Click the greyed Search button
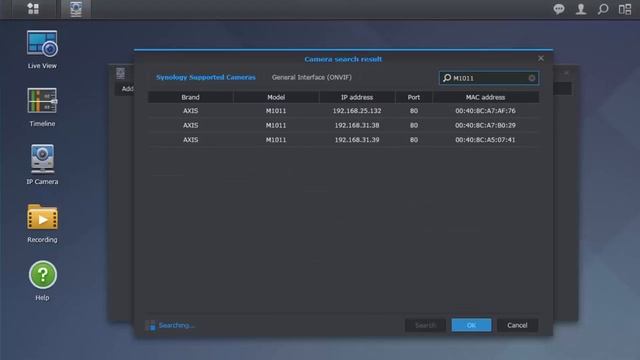640x360 pixels. coord(425,325)
